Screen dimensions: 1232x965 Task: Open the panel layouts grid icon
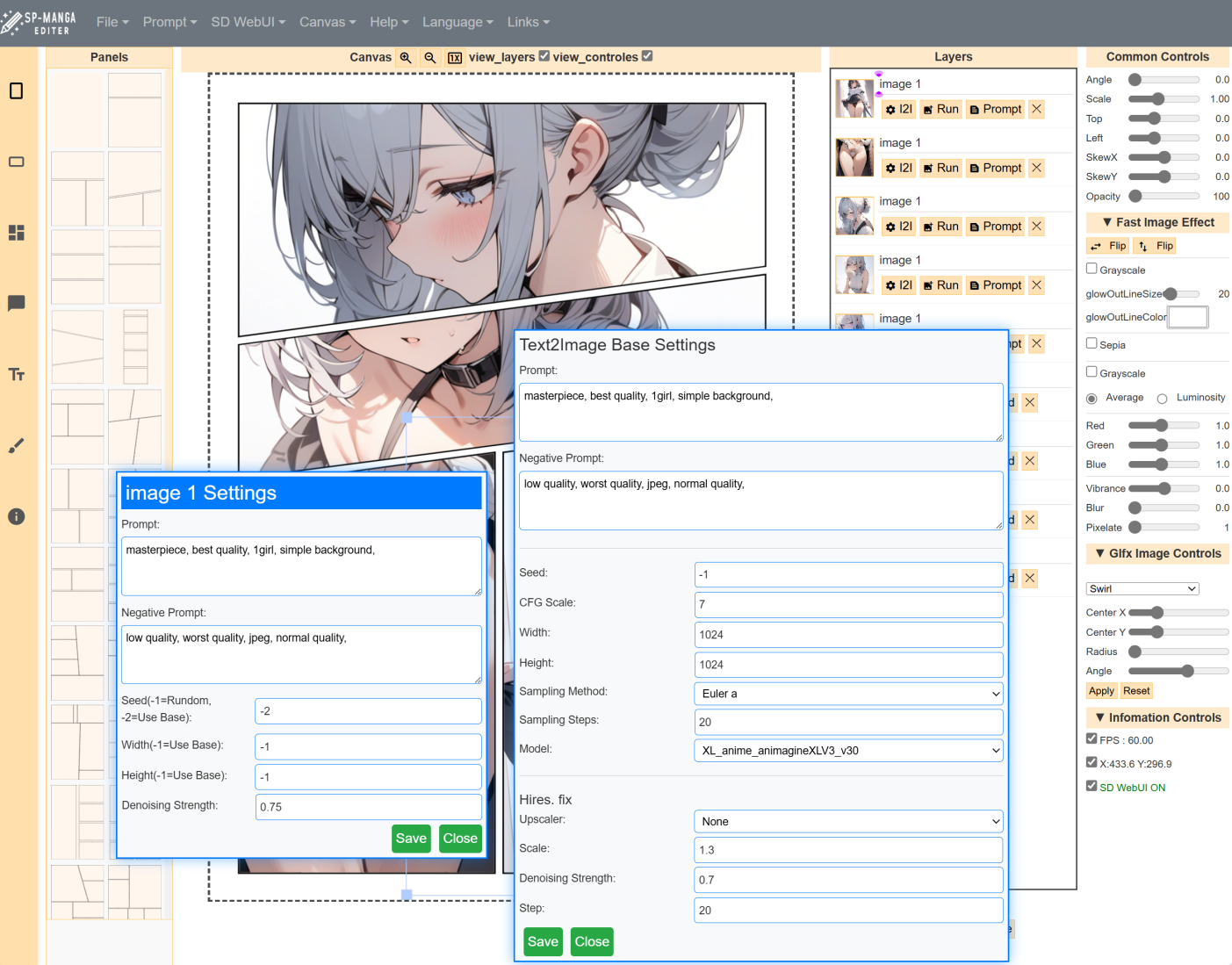click(x=16, y=233)
